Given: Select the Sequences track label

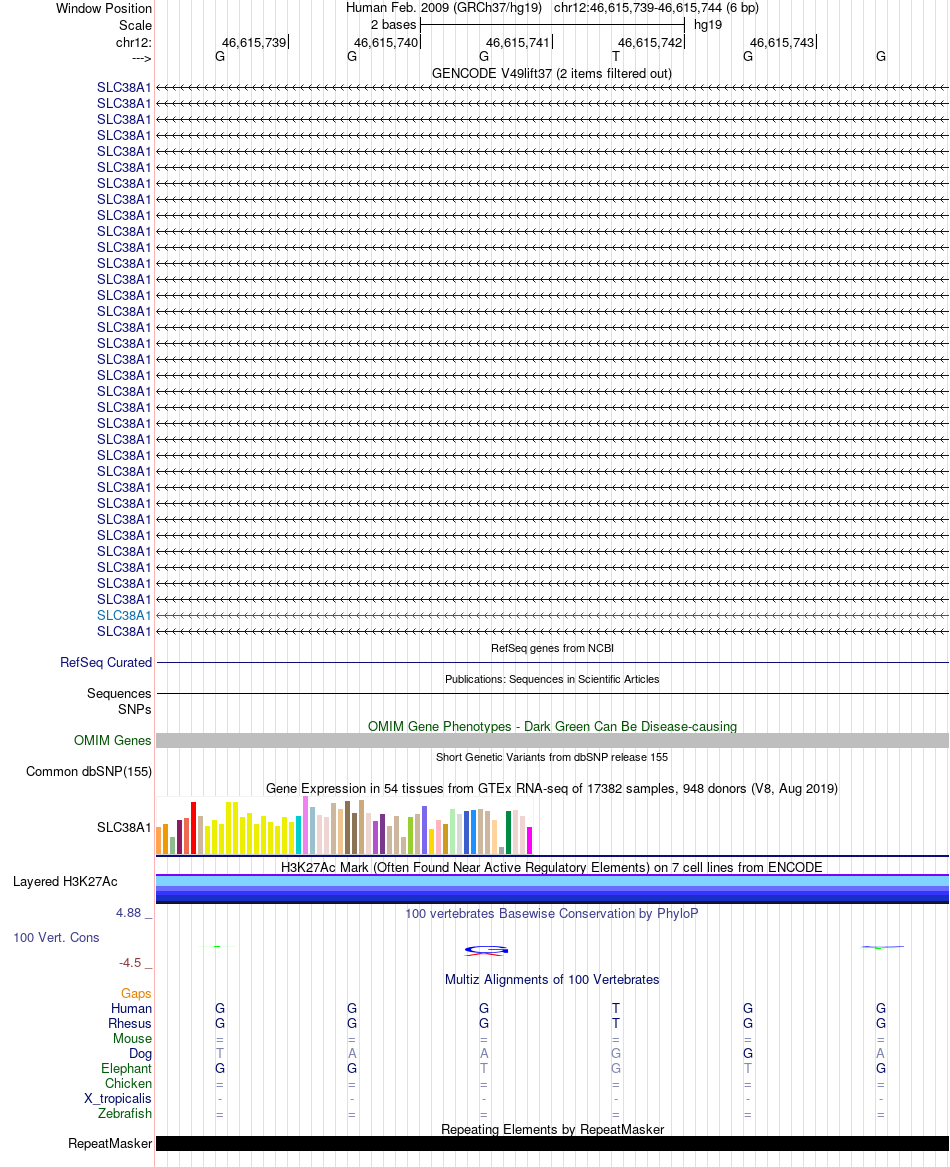Looking at the screenshot, I should (119, 694).
